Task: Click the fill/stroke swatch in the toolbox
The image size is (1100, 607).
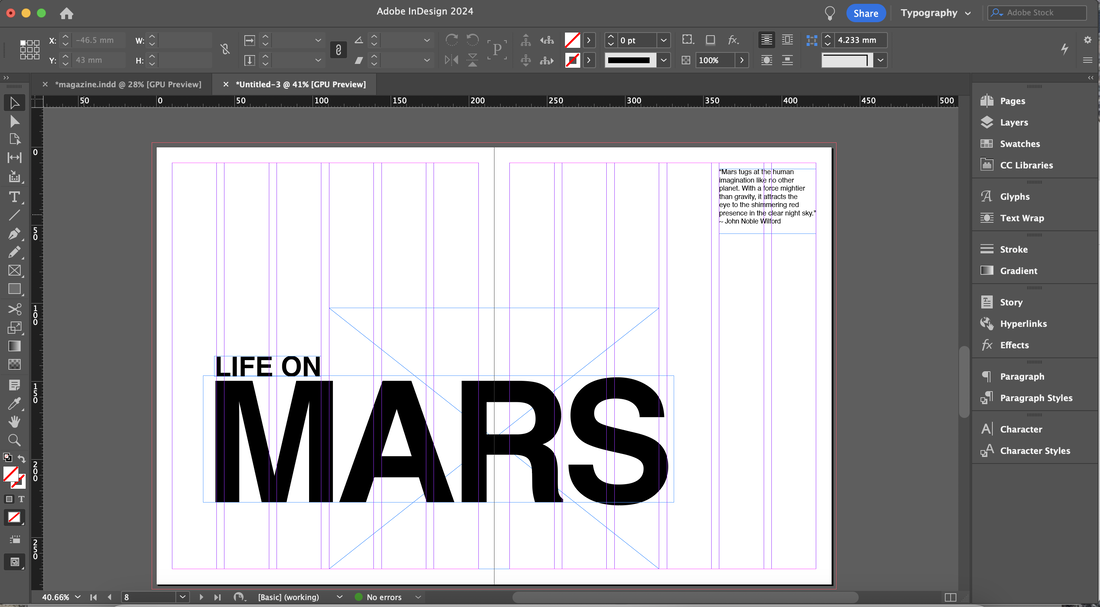Action: click(13, 477)
